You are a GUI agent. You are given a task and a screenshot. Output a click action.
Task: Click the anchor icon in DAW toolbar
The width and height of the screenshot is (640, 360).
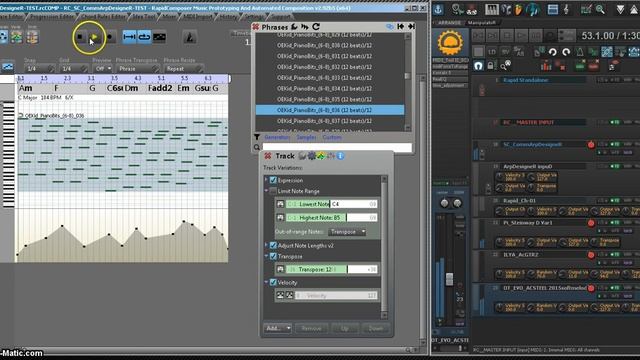click(438, 9)
